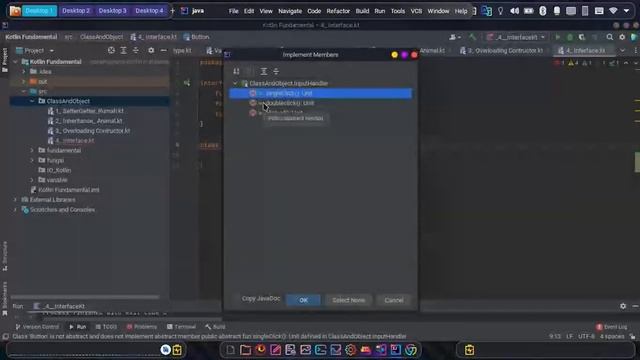Expand the fungsi package
640x360 pixels.
[x=32, y=160]
